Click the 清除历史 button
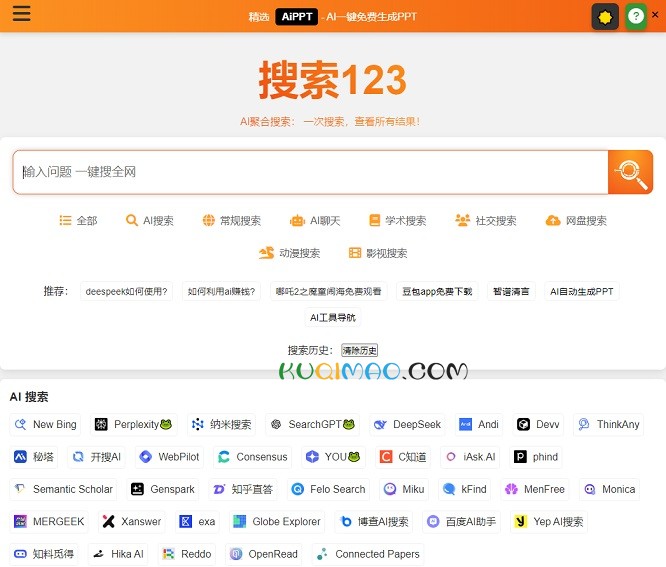This screenshot has width=666, height=567. coord(359,350)
